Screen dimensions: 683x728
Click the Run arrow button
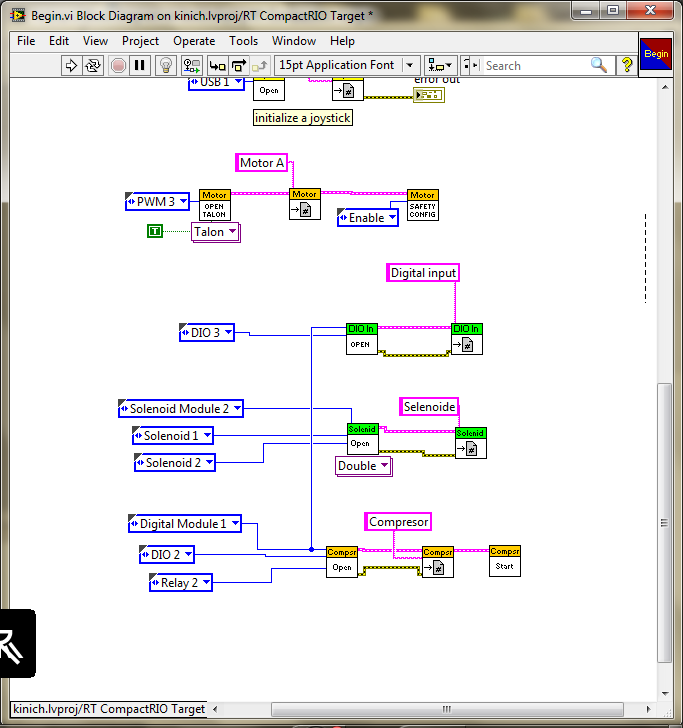tap(72, 65)
